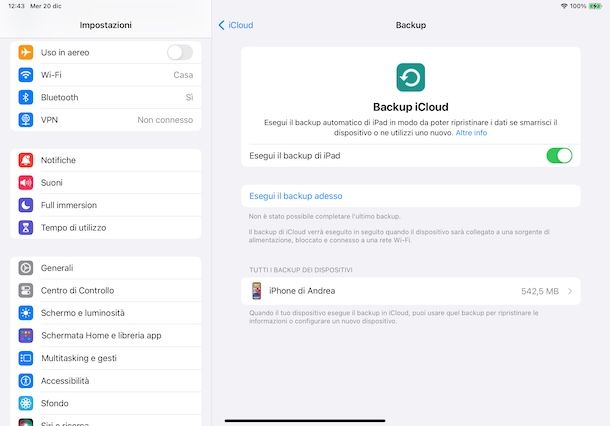Open VPN settings row
This screenshot has width=610, height=426.
106,120
